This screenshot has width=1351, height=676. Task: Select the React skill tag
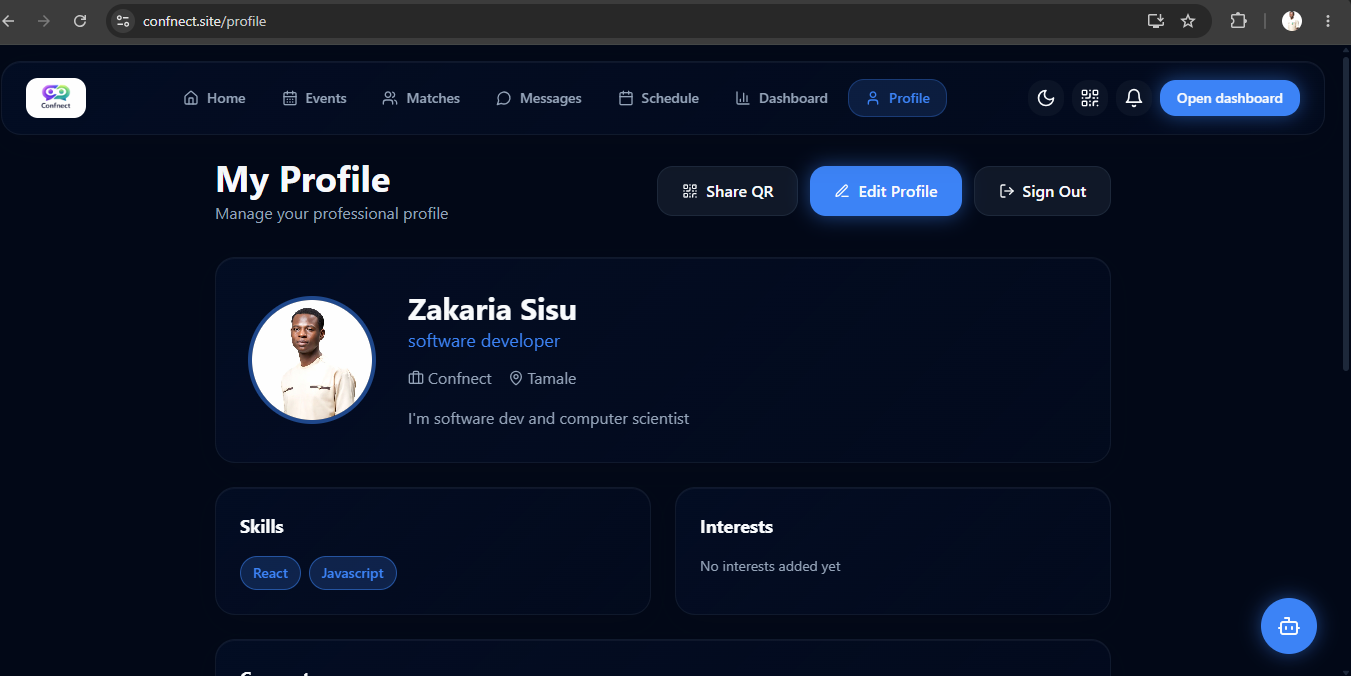(270, 573)
